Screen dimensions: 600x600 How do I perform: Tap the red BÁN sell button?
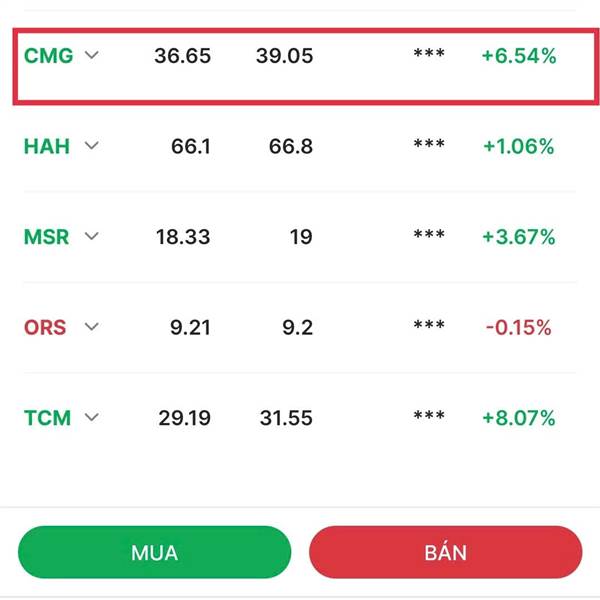coord(446,552)
